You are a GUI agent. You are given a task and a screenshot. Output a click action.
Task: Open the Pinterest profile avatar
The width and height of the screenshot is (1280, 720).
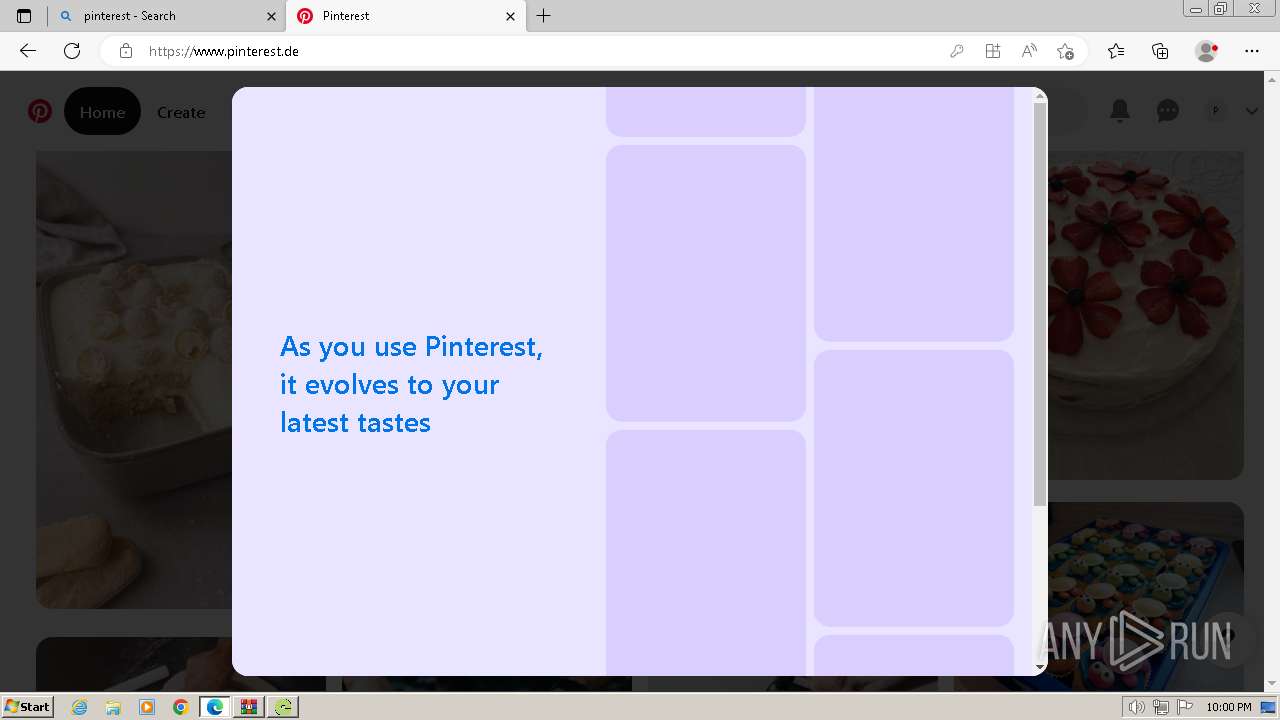(x=1216, y=111)
